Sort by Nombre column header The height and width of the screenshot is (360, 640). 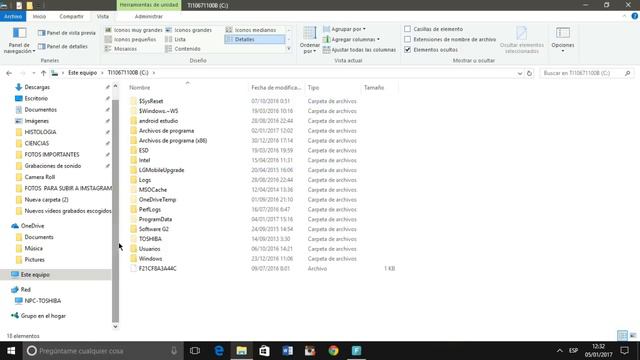(188, 87)
